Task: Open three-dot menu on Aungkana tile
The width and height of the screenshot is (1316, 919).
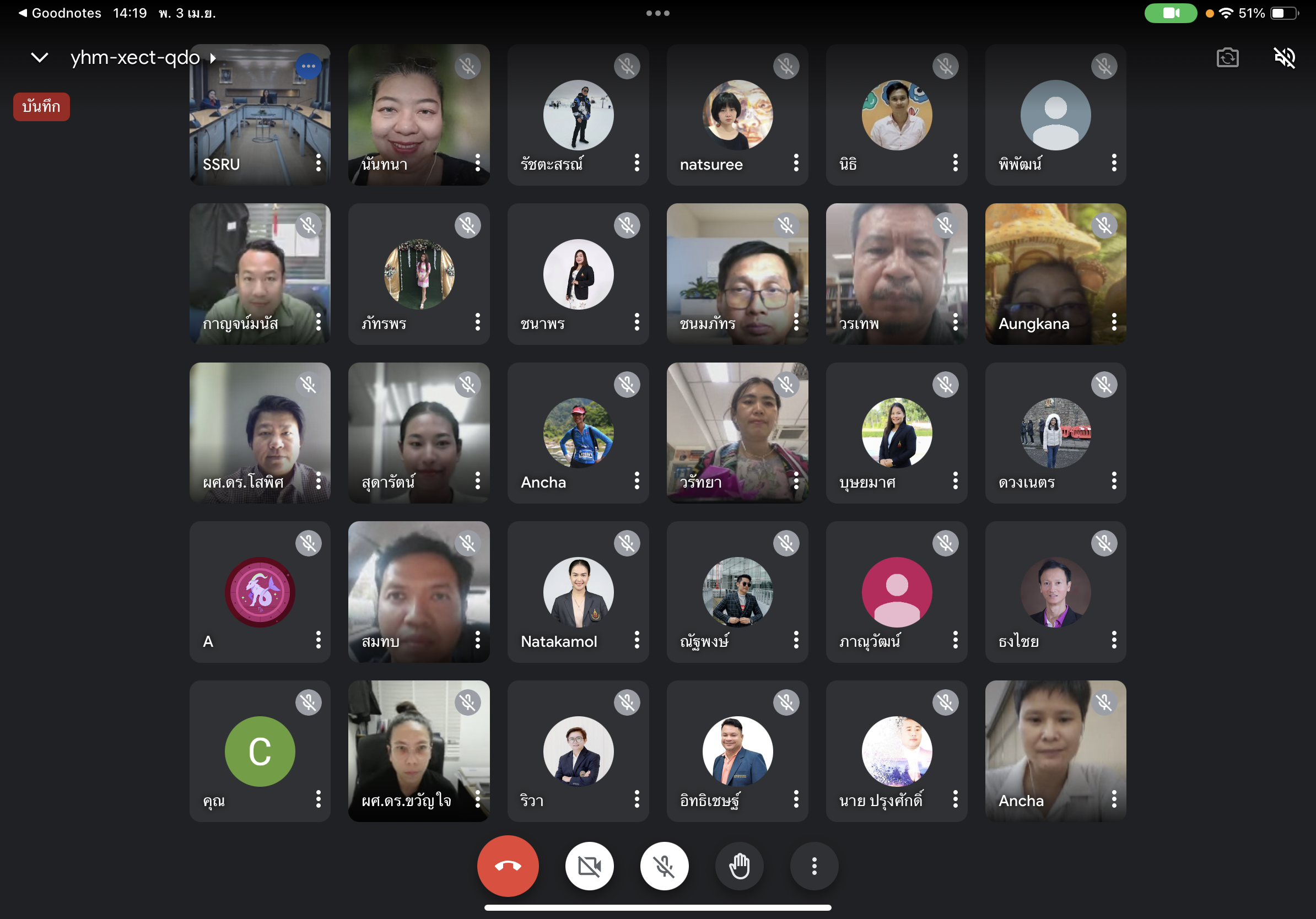Action: pos(1114,322)
